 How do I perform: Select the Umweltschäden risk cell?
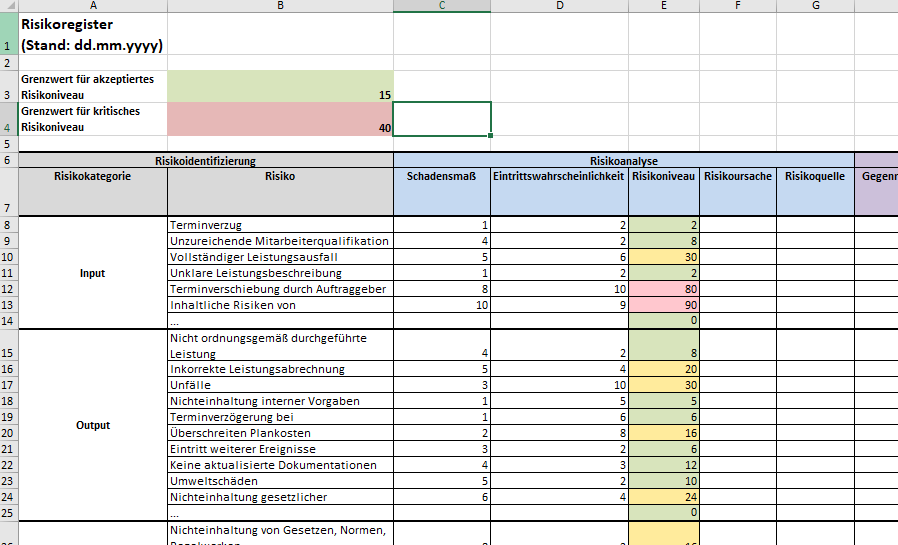(281, 481)
